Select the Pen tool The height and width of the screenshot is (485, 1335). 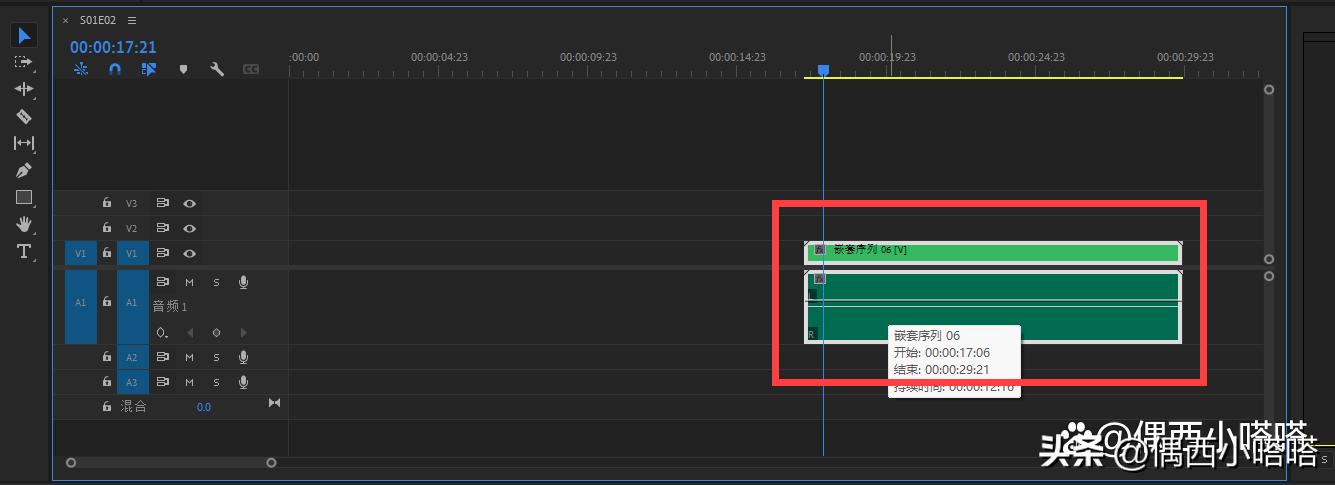tap(24, 170)
